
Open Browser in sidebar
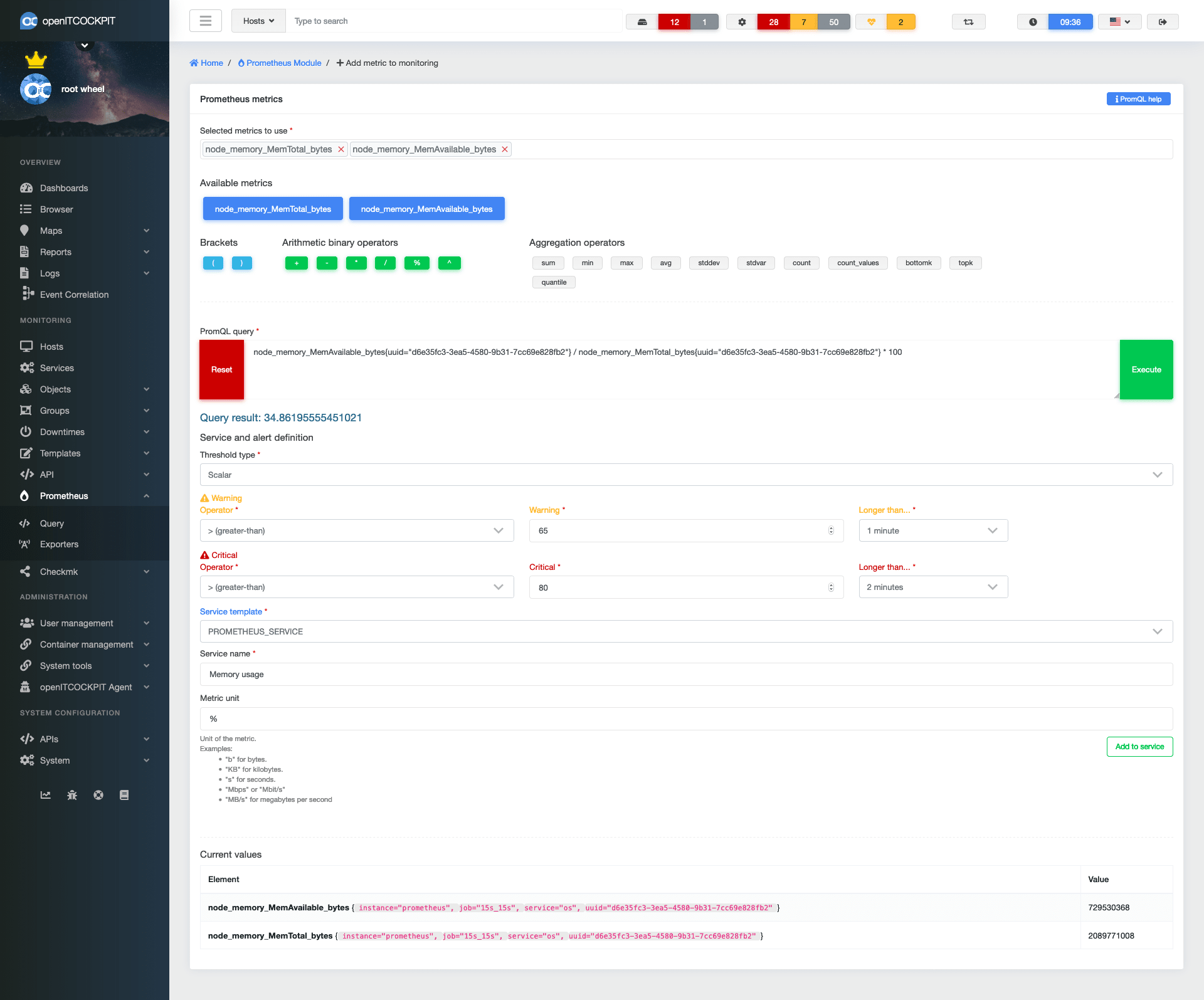(85, 209)
